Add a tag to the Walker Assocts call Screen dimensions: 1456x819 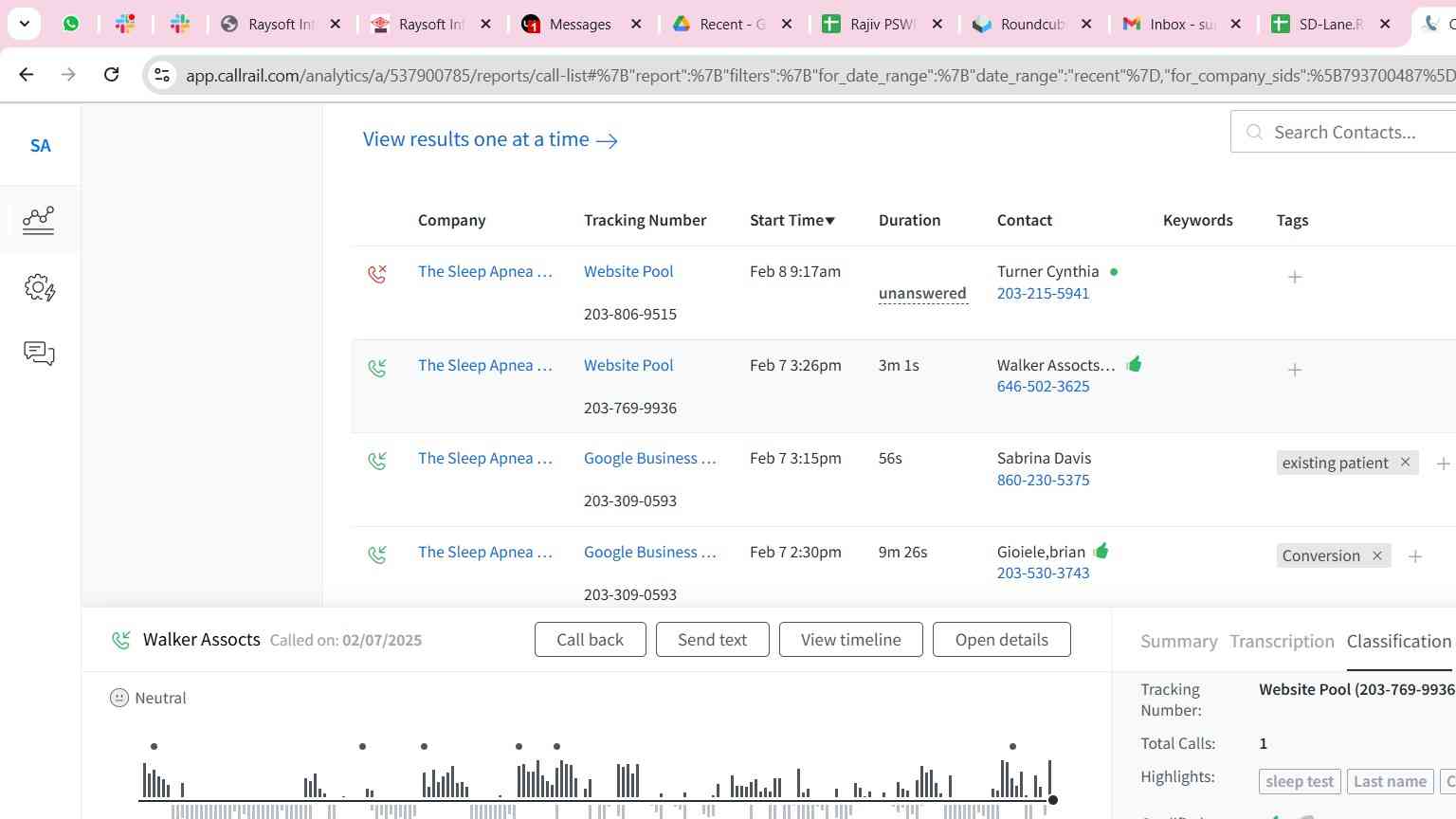click(x=1295, y=370)
